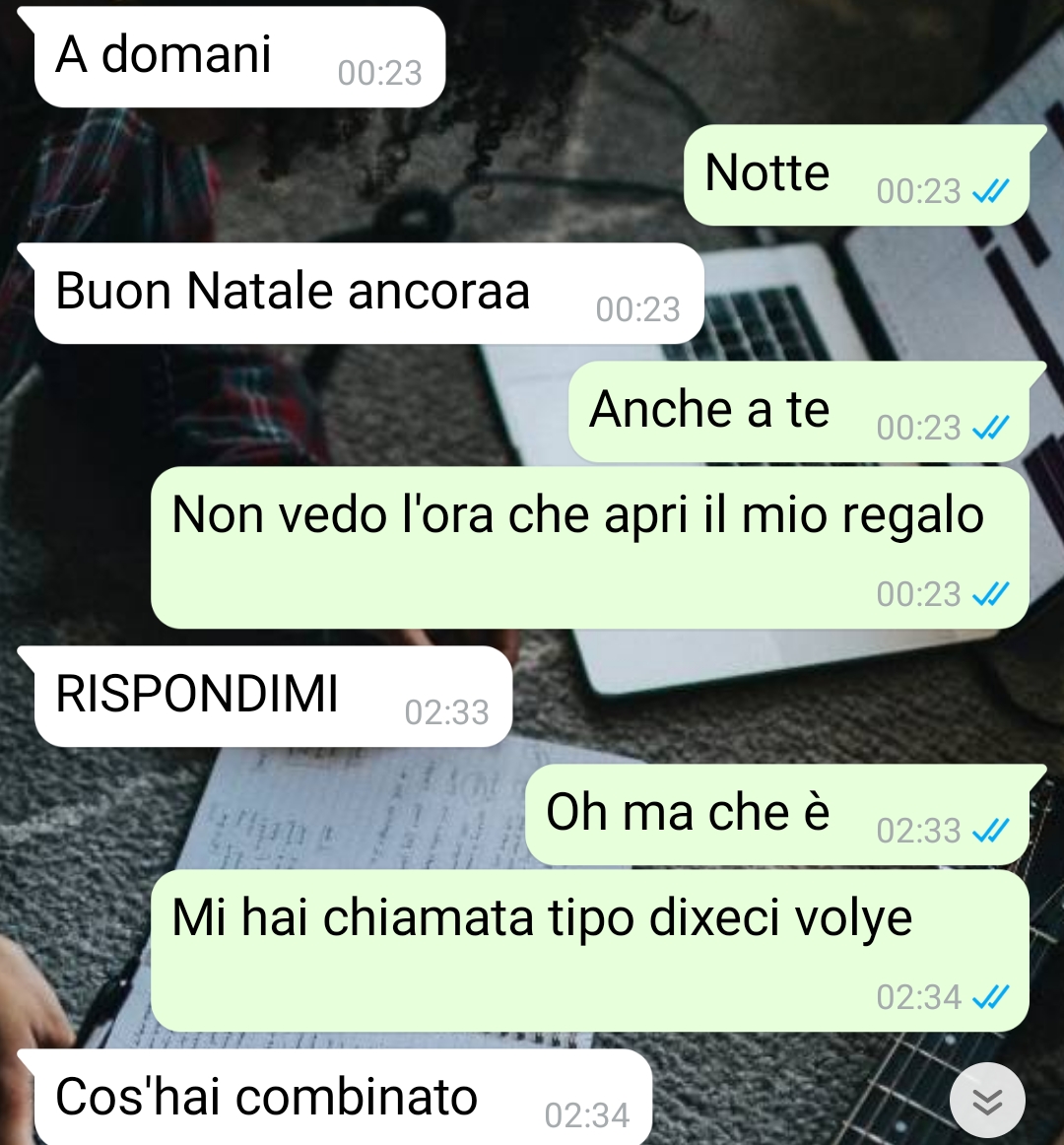Screen dimensions: 1064x1145
Task: Click the blue read ticks on 'Notte'
Action: [991, 191]
